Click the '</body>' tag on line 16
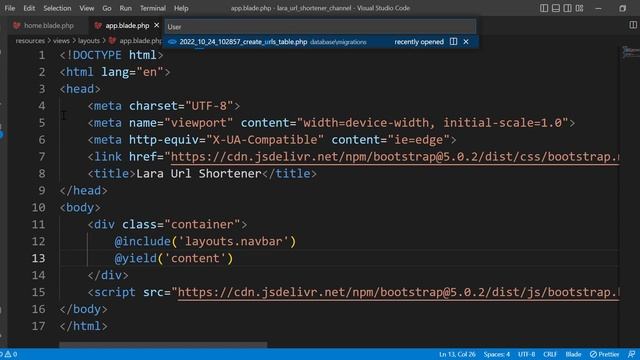 coord(84,309)
